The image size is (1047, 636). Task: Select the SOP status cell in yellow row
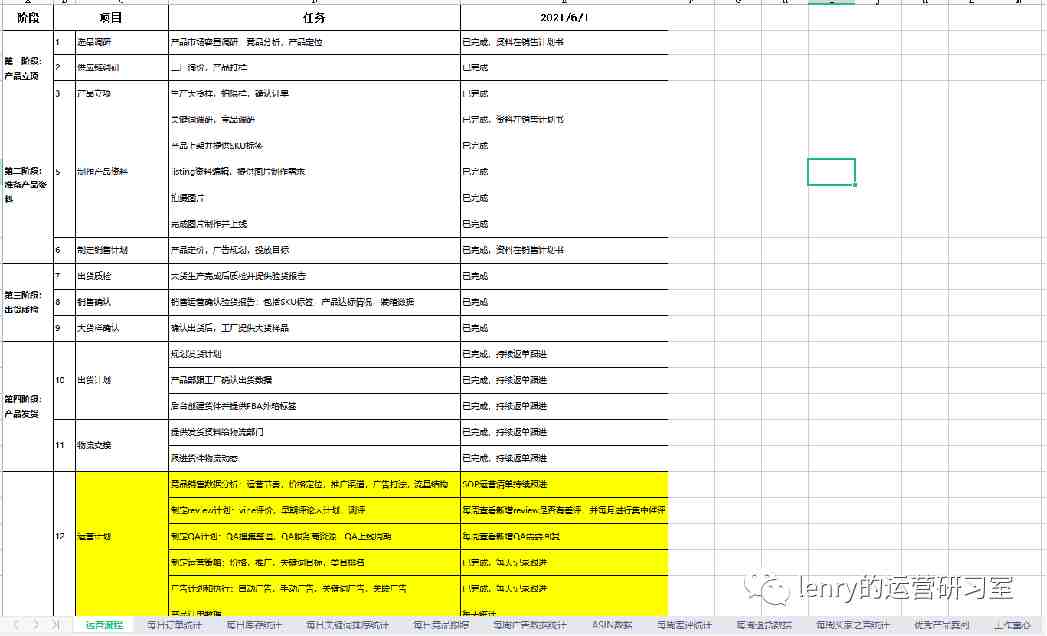pyautogui.click(x=564, y=484)
